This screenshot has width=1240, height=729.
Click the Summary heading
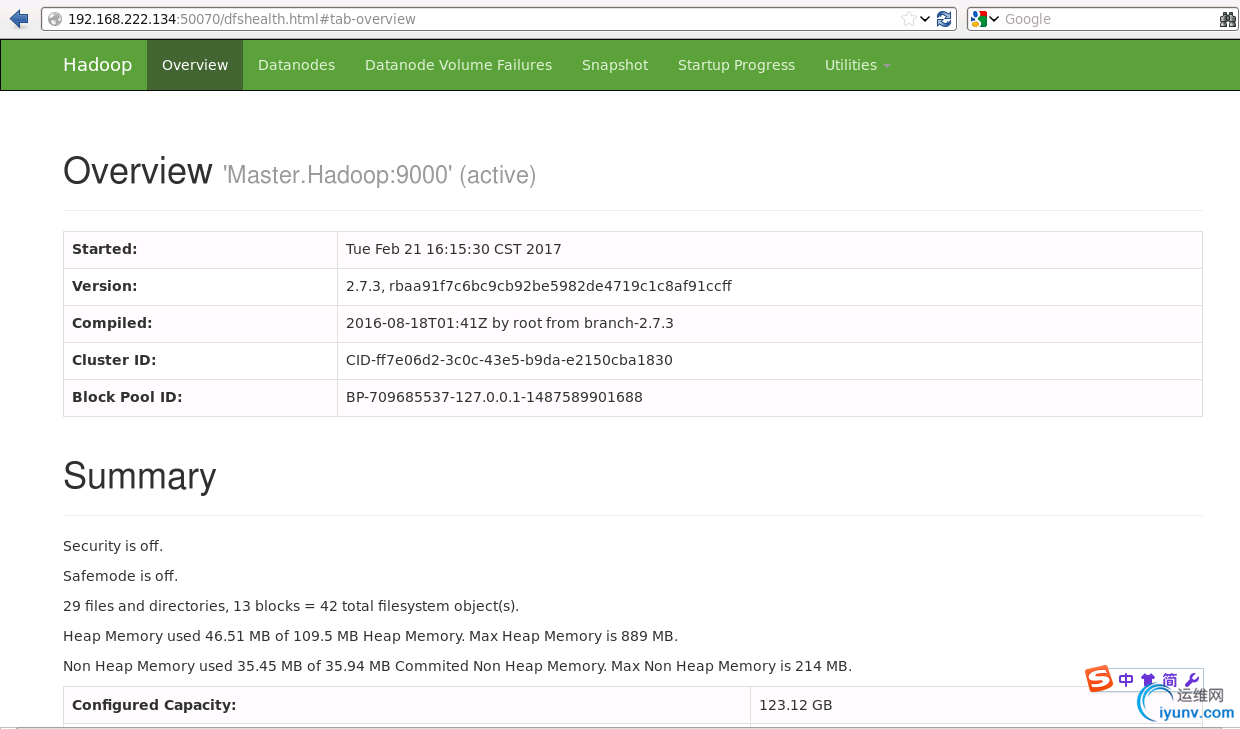pos(140,477)
